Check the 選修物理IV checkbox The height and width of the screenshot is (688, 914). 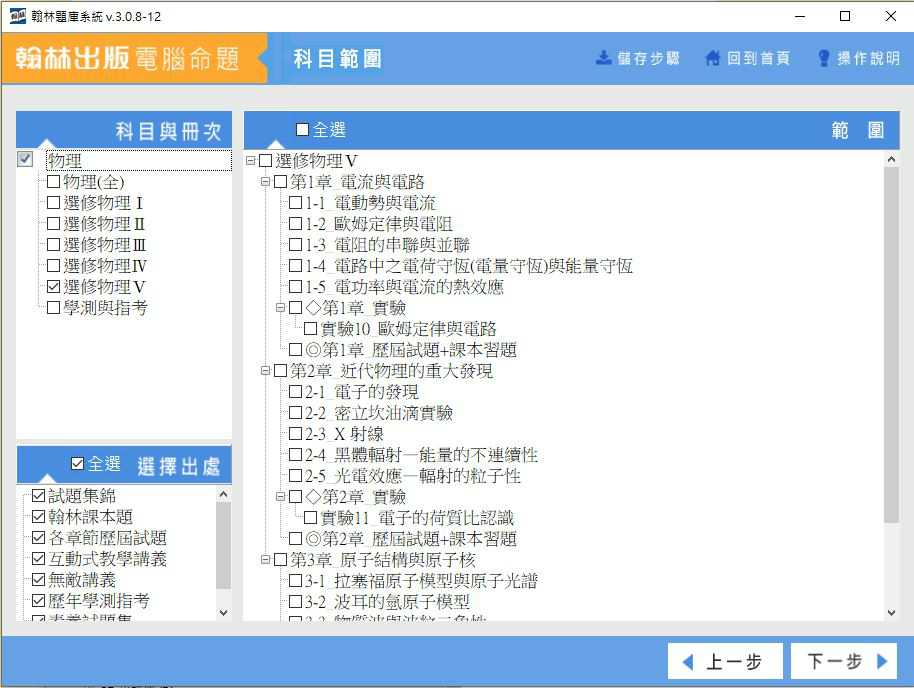[53, 265]
